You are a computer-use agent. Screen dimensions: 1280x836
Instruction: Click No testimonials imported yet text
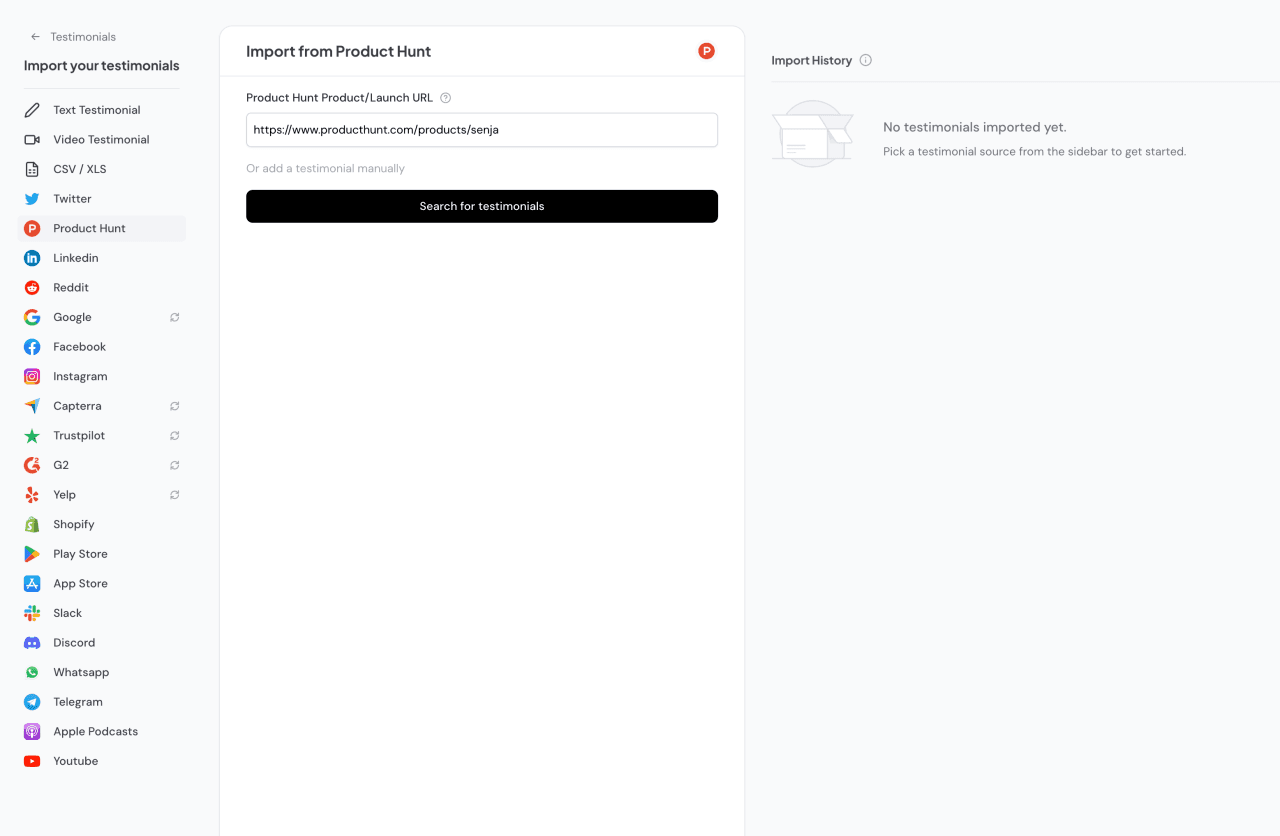[975, 128]
